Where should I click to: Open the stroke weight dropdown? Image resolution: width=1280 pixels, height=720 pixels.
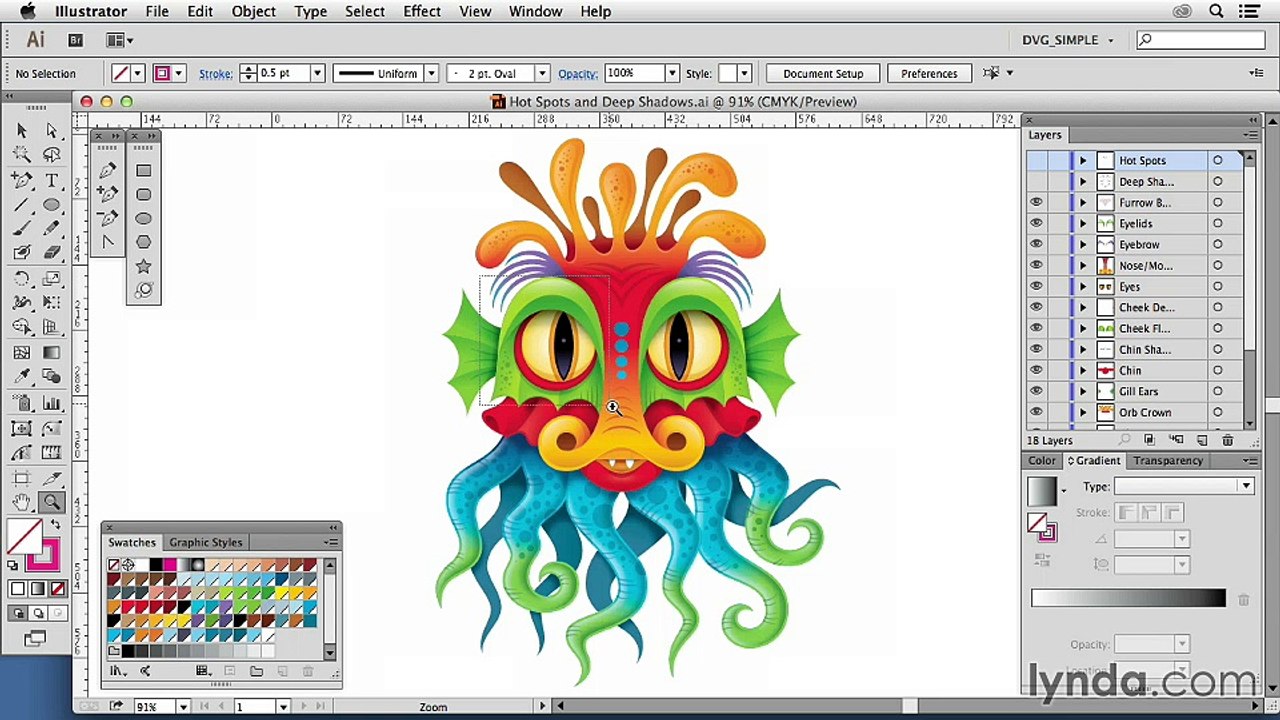tap(317, 73)
